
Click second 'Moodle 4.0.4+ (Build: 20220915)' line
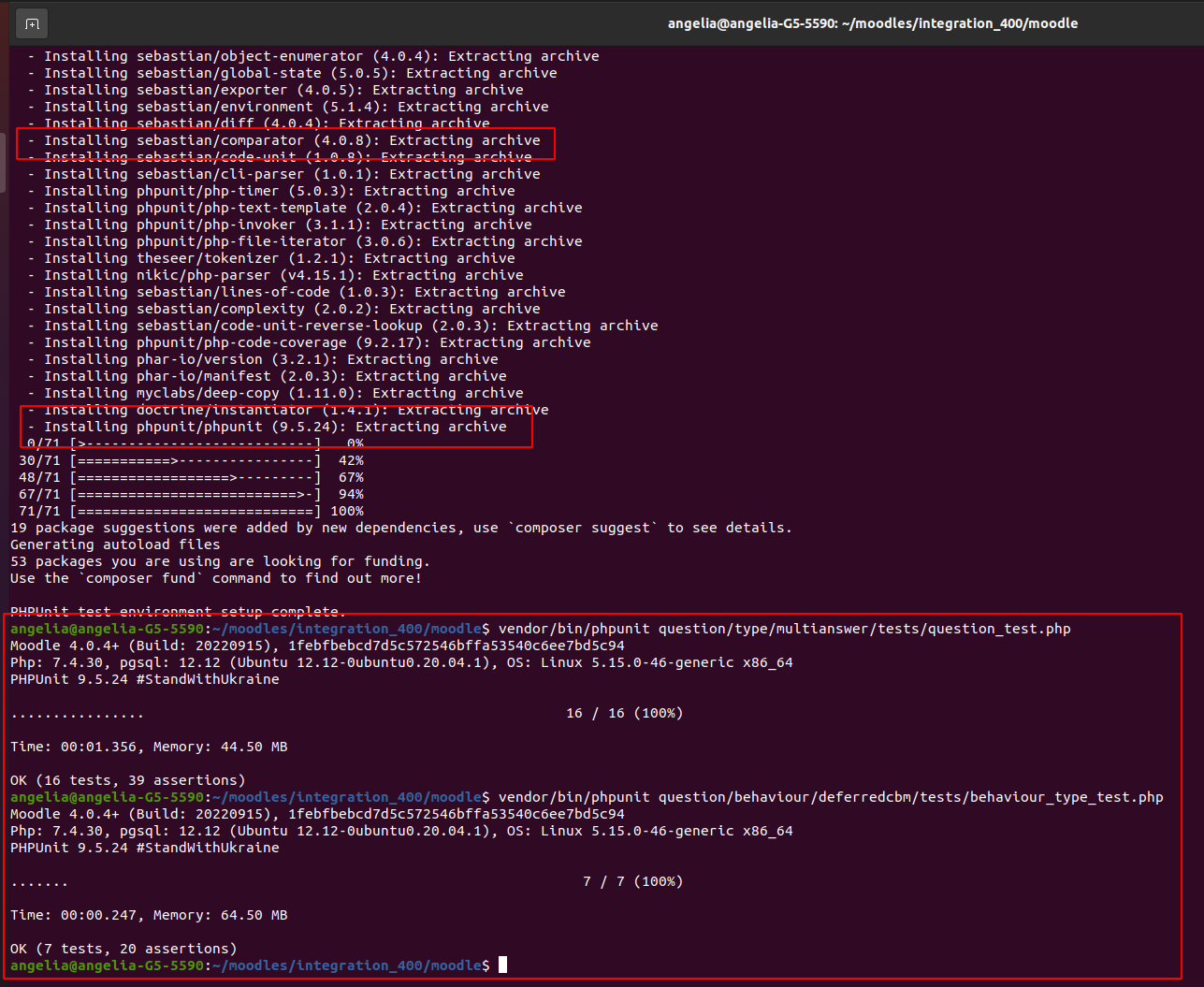317,814
